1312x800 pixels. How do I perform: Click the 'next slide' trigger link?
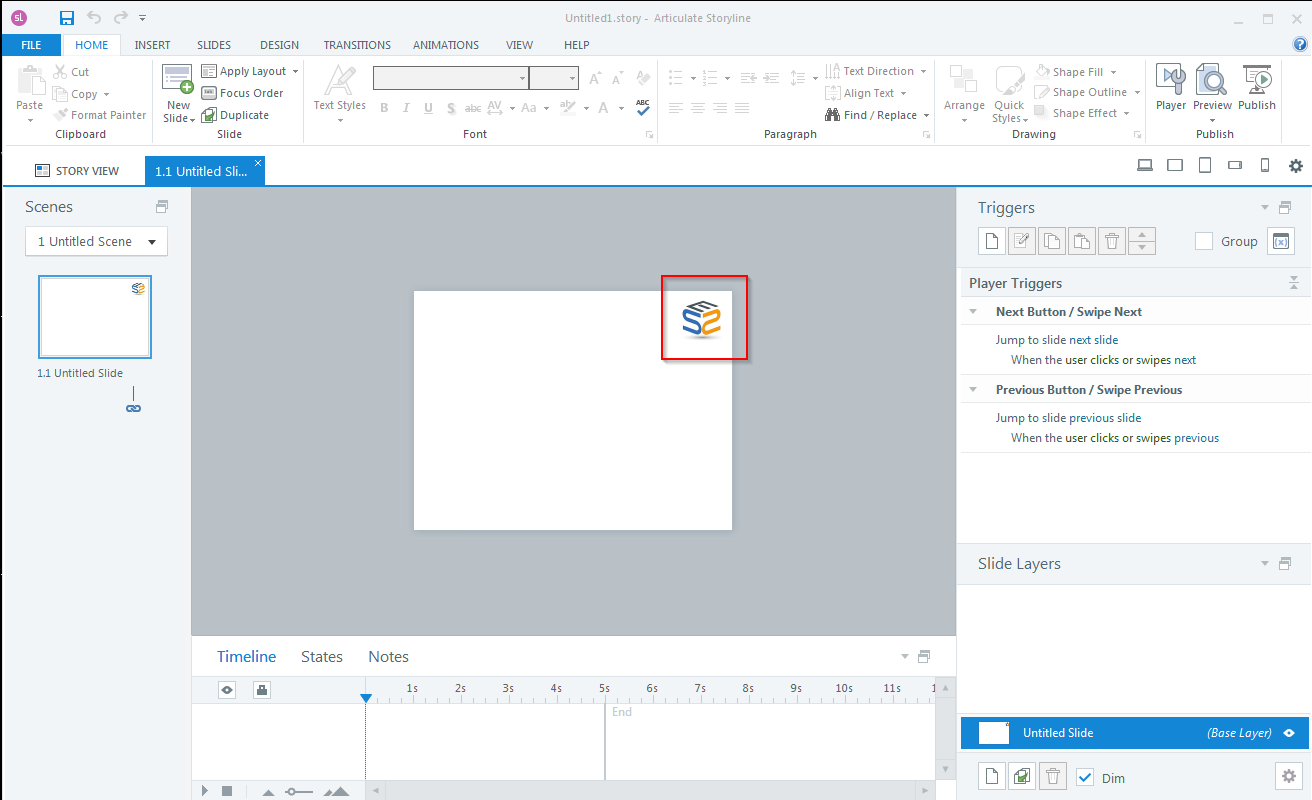[1093, 340]
